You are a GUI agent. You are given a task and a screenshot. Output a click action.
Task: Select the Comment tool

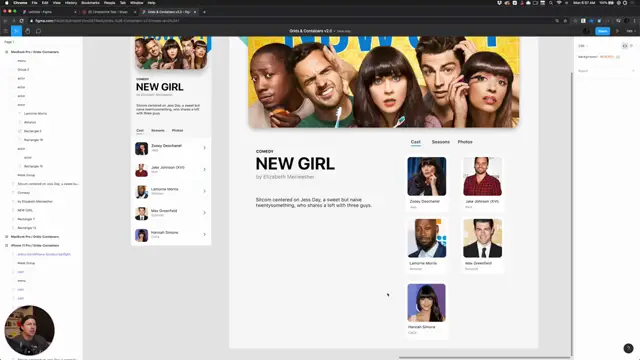point(38,31)
